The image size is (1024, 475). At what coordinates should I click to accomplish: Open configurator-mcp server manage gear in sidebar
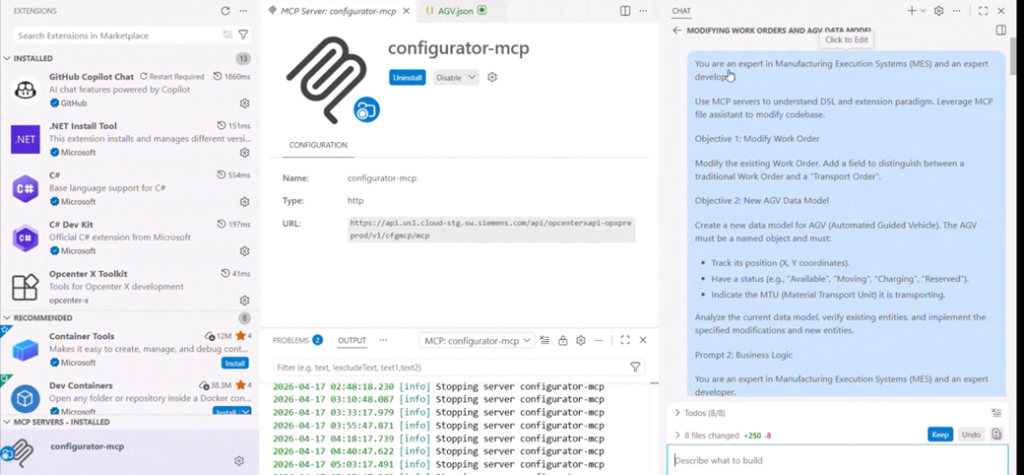click(x=239, y=461)
